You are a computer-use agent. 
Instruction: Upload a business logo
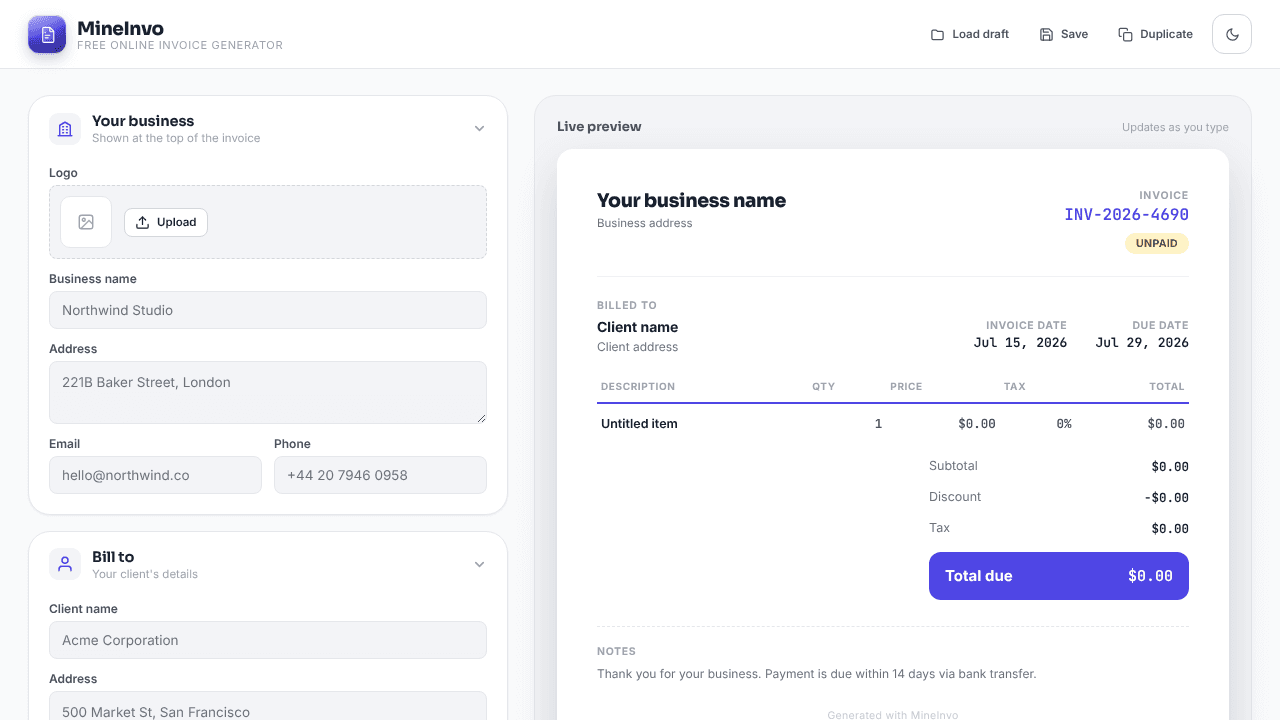166,222
